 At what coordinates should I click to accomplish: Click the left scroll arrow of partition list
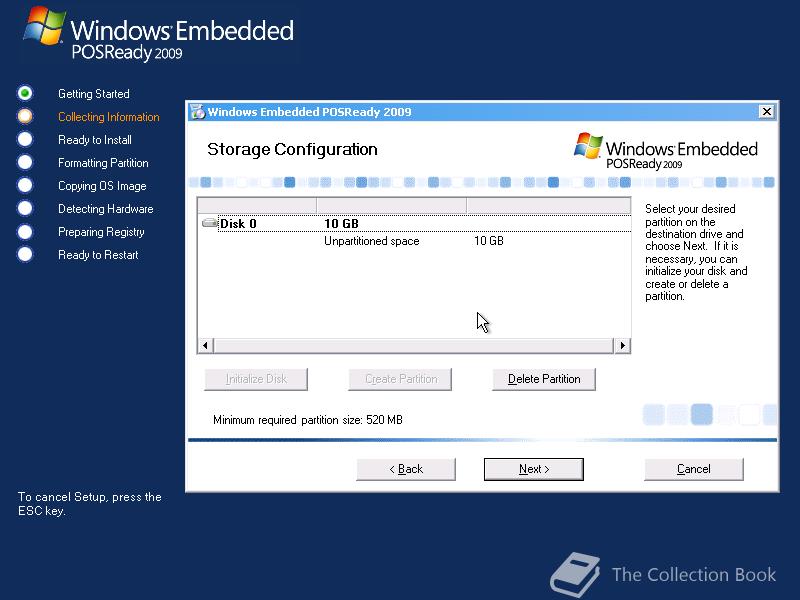205,345
